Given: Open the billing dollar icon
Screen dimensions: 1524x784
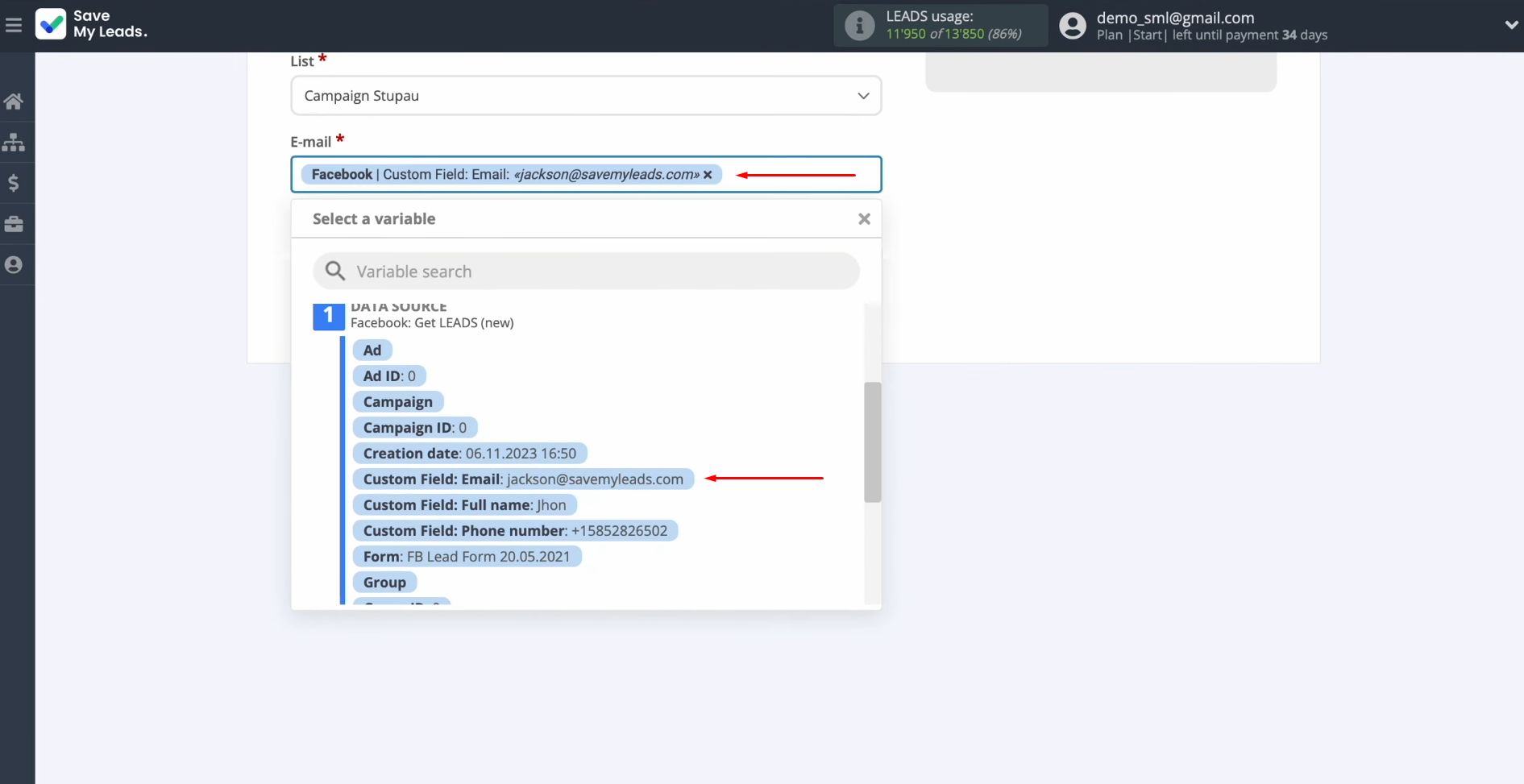Looking at the screenshot, I should [14, 183].
